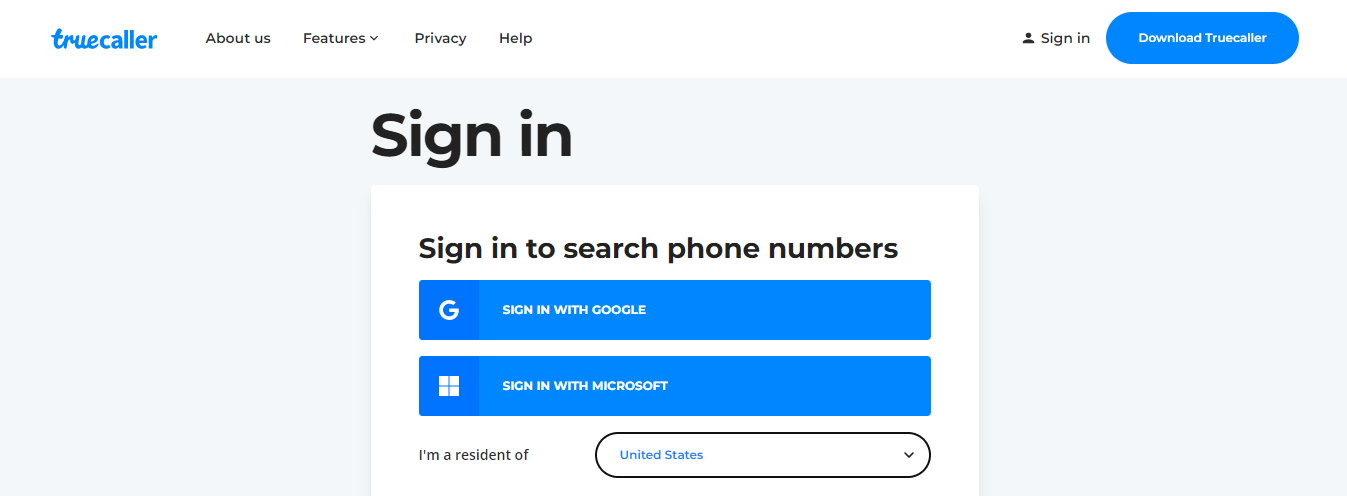Click 'Sign in to search phone numbers' heading
The height and width of the screenshot is (496, 1347).
pos(658,248)
